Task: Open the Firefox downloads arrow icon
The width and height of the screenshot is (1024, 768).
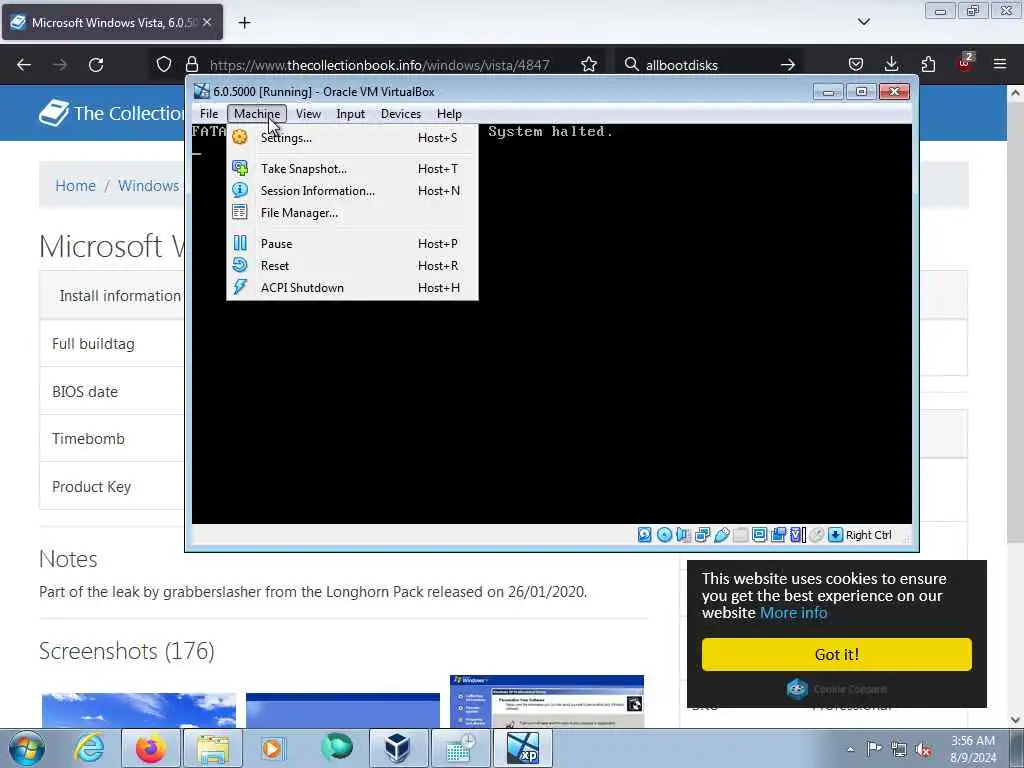Action: [x=891, y=64]
